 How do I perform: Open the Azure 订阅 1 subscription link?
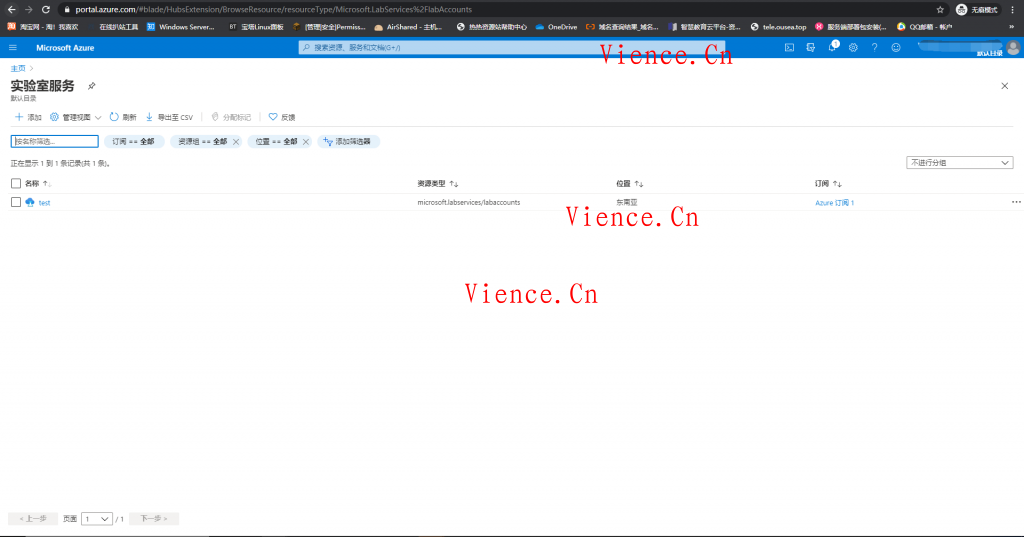(834, 202)
